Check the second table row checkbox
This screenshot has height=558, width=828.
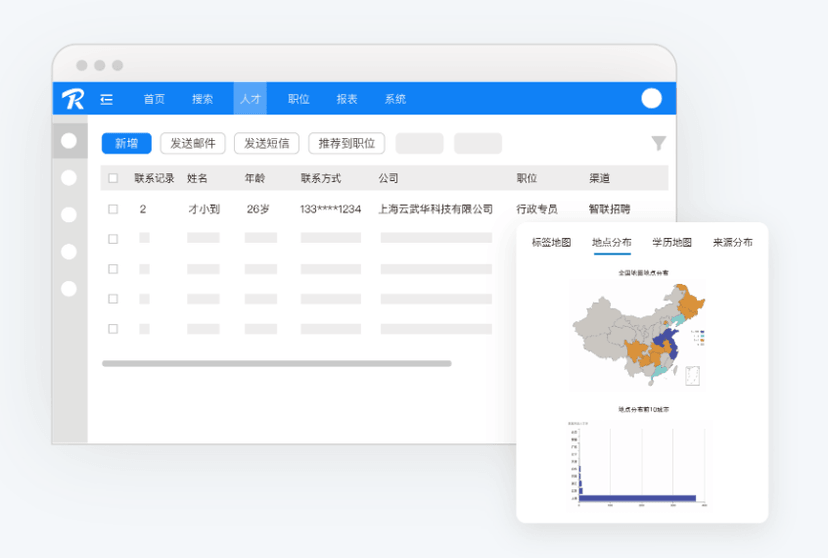(x=113, y=239)
